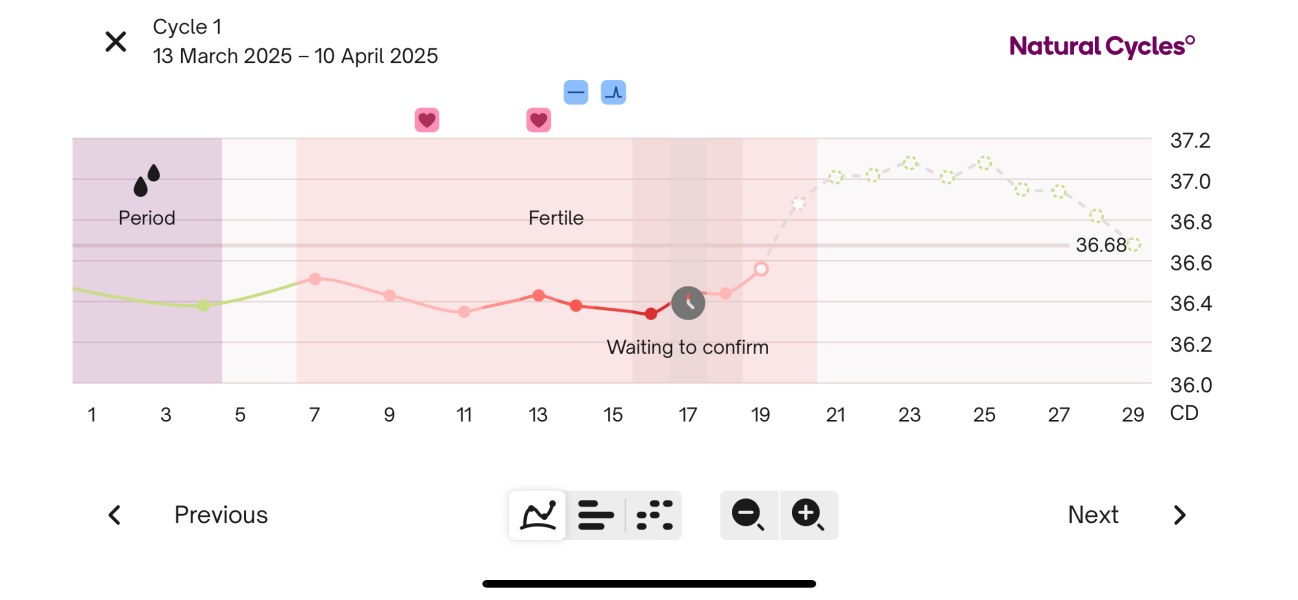Click the left chevron beside Previous
Viewport: 1298px width, 600px height.
[115, 515]
